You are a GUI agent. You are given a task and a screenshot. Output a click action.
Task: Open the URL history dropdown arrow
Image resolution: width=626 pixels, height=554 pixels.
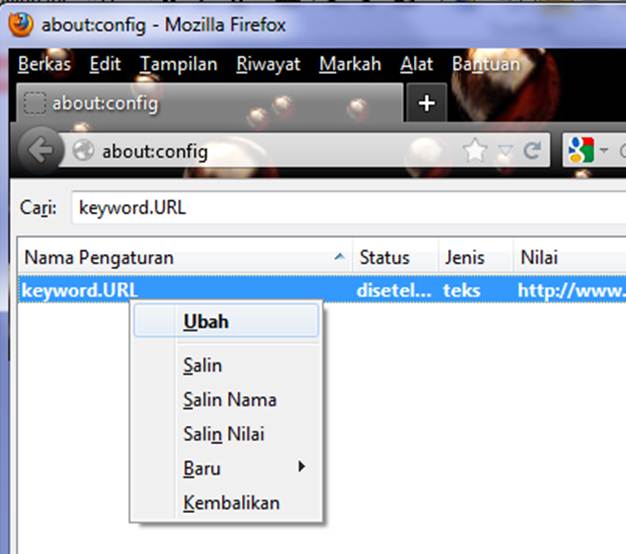tap(505, 151)
